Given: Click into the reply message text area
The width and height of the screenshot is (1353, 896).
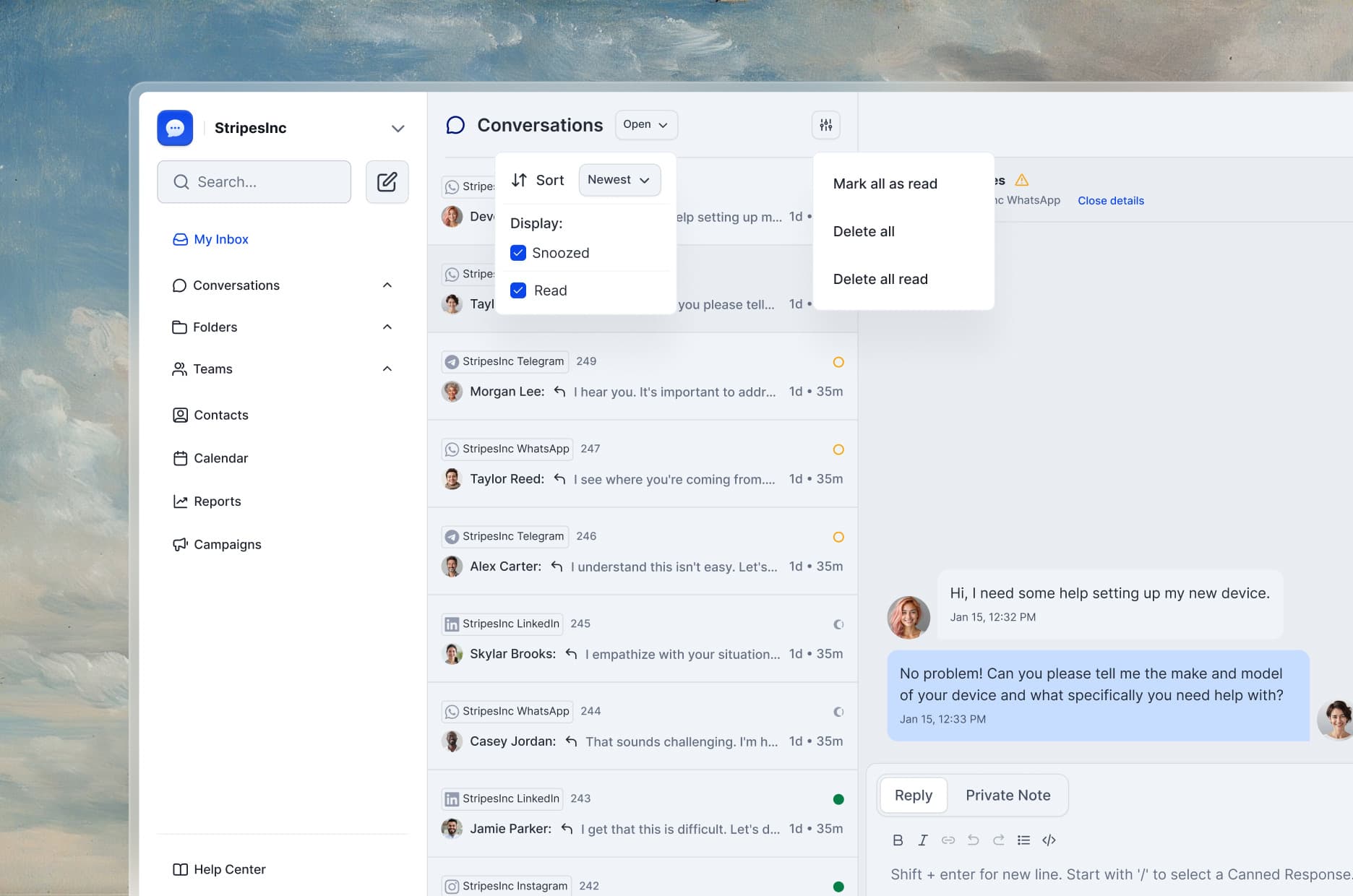Looking at the screenshot, I should click(x=1120, y=874).
